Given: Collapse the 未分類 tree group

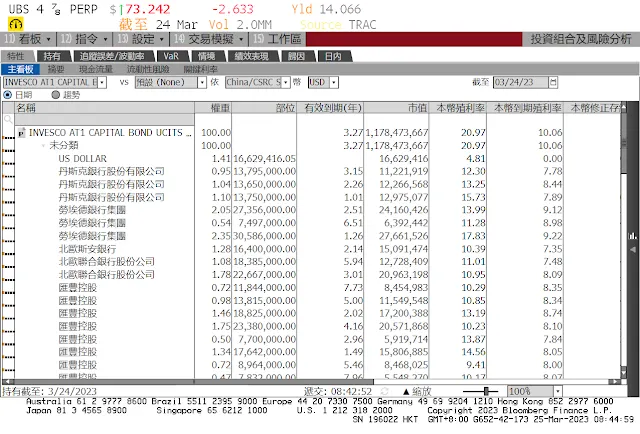Looking at the screenshot, I should (x=43, y=145).
